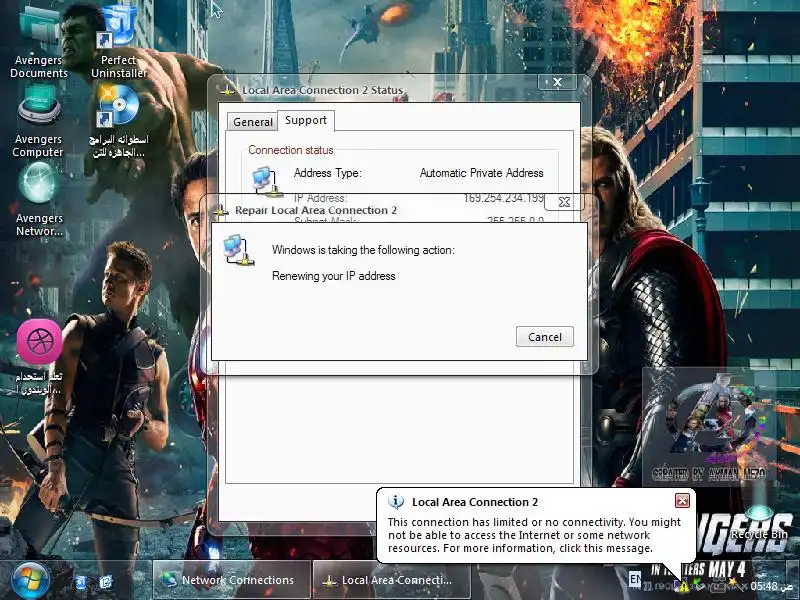Click the 'Automatic Private Address' value

[481, 173]
